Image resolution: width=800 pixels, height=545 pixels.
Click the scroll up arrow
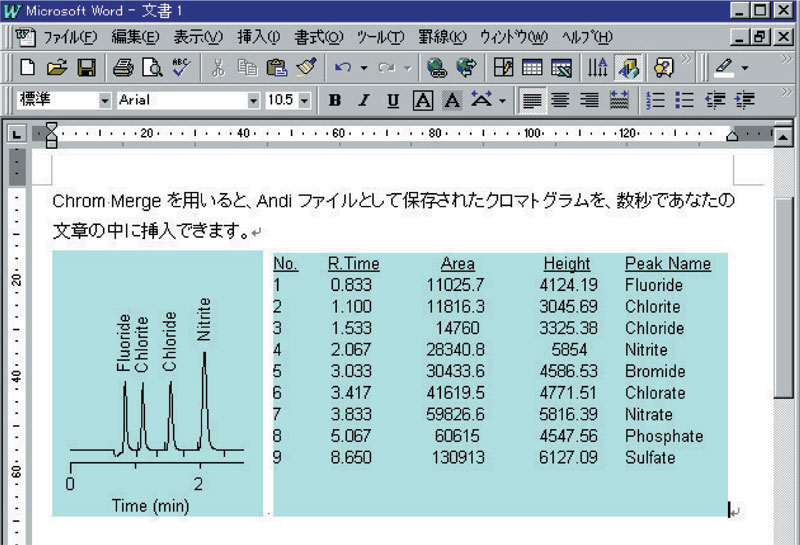click(783, 136)
